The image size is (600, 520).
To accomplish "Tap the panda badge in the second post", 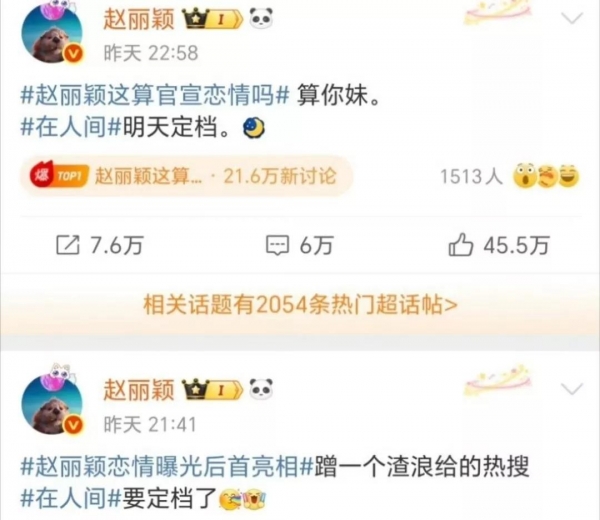I will 261,389.
